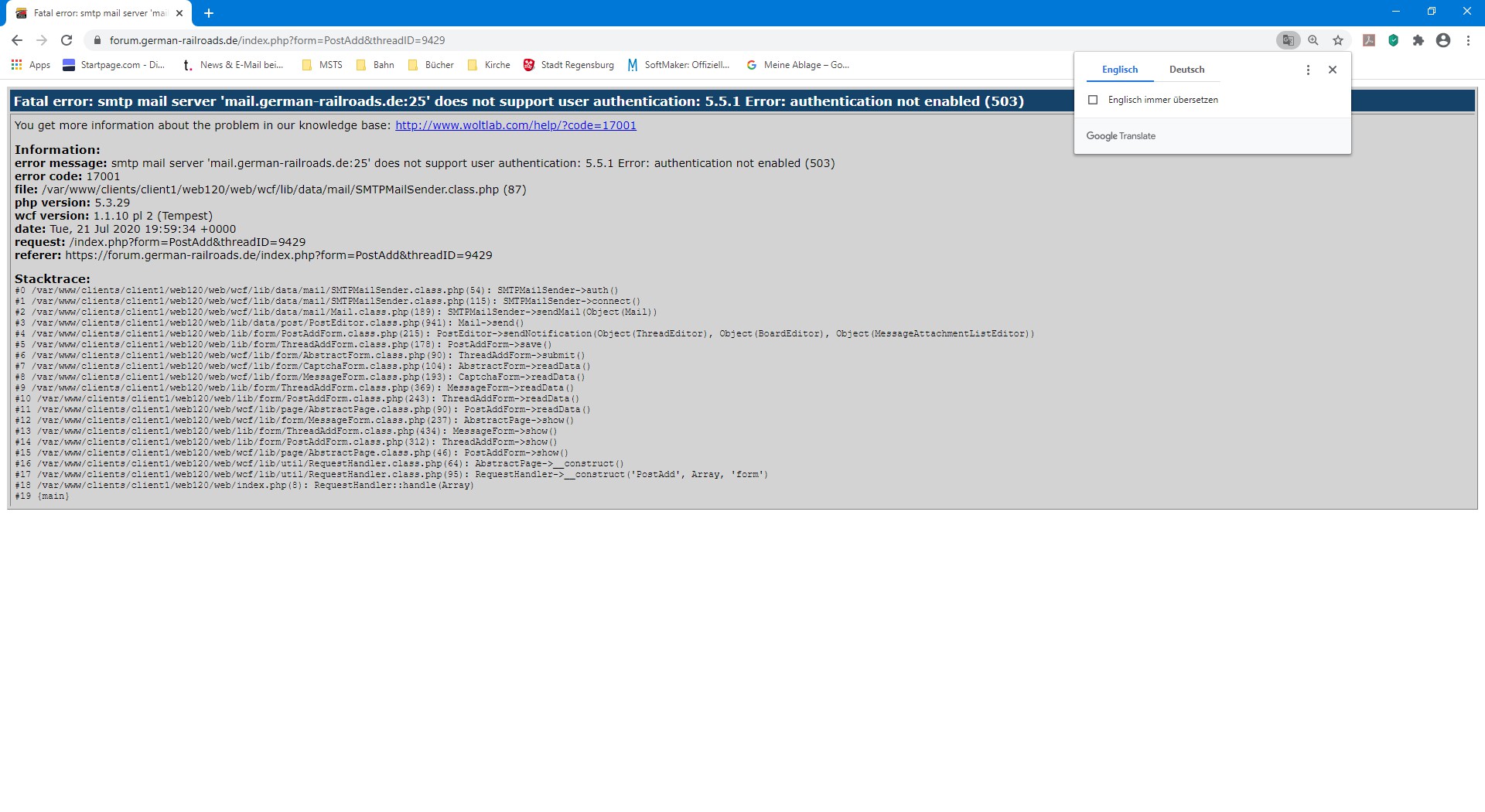The width and height of the screenshot is (1485, 812).
Task: Open the Extensions puzzle piece menu
Action: (x=1418, y=40)
